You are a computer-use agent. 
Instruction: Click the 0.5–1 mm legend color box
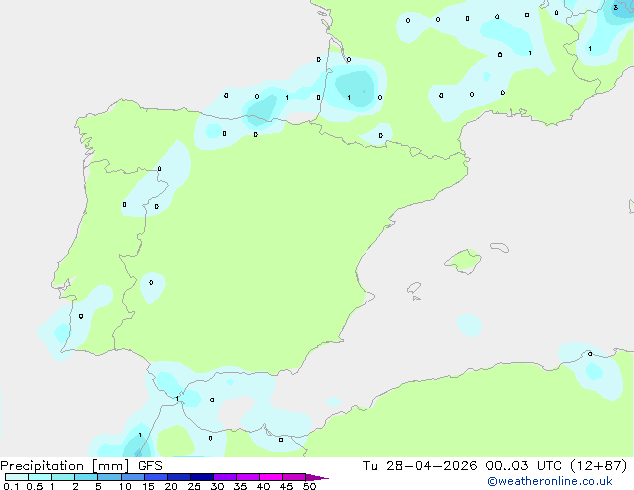tap(40, 477)
